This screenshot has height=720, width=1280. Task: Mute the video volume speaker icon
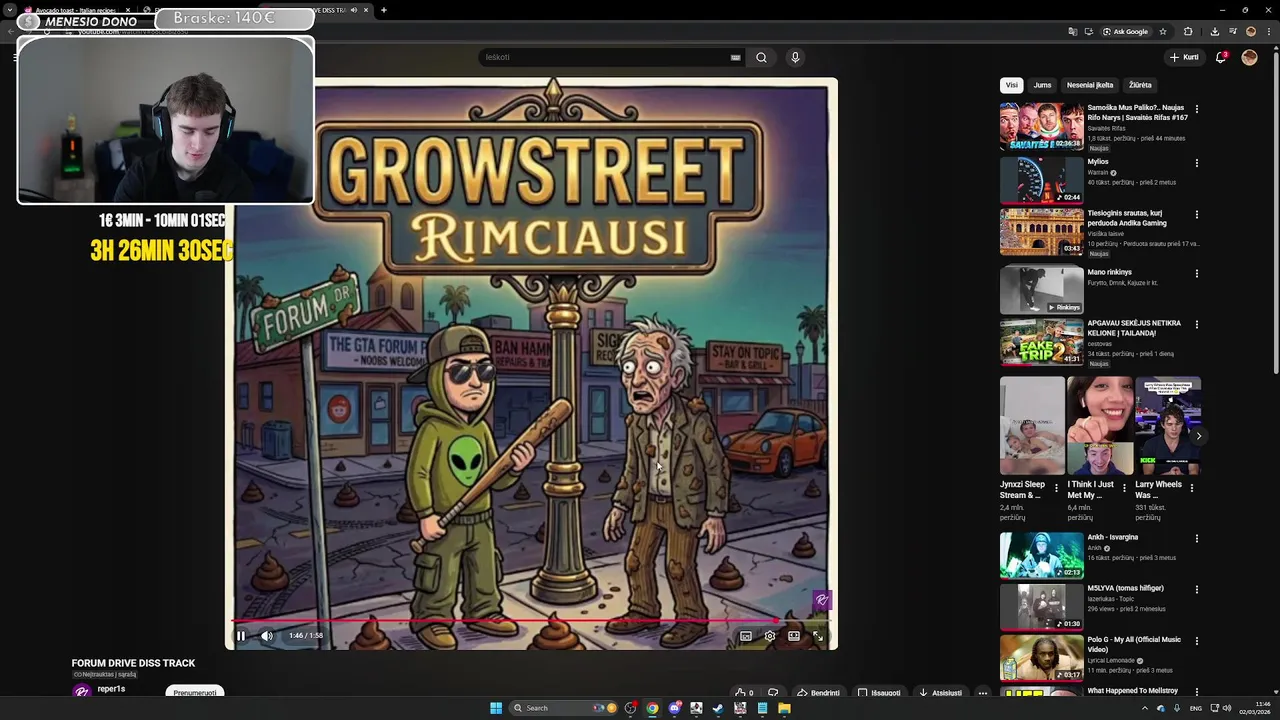click(267, 636)
